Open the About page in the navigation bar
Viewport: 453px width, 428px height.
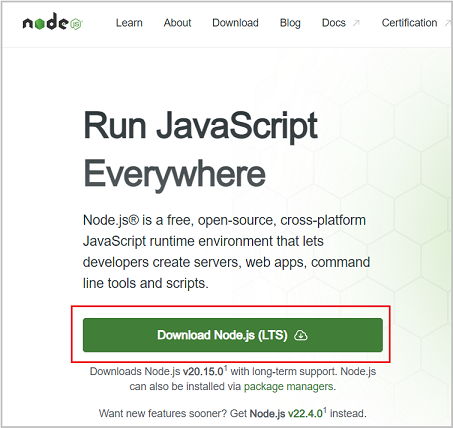(177, 23)
